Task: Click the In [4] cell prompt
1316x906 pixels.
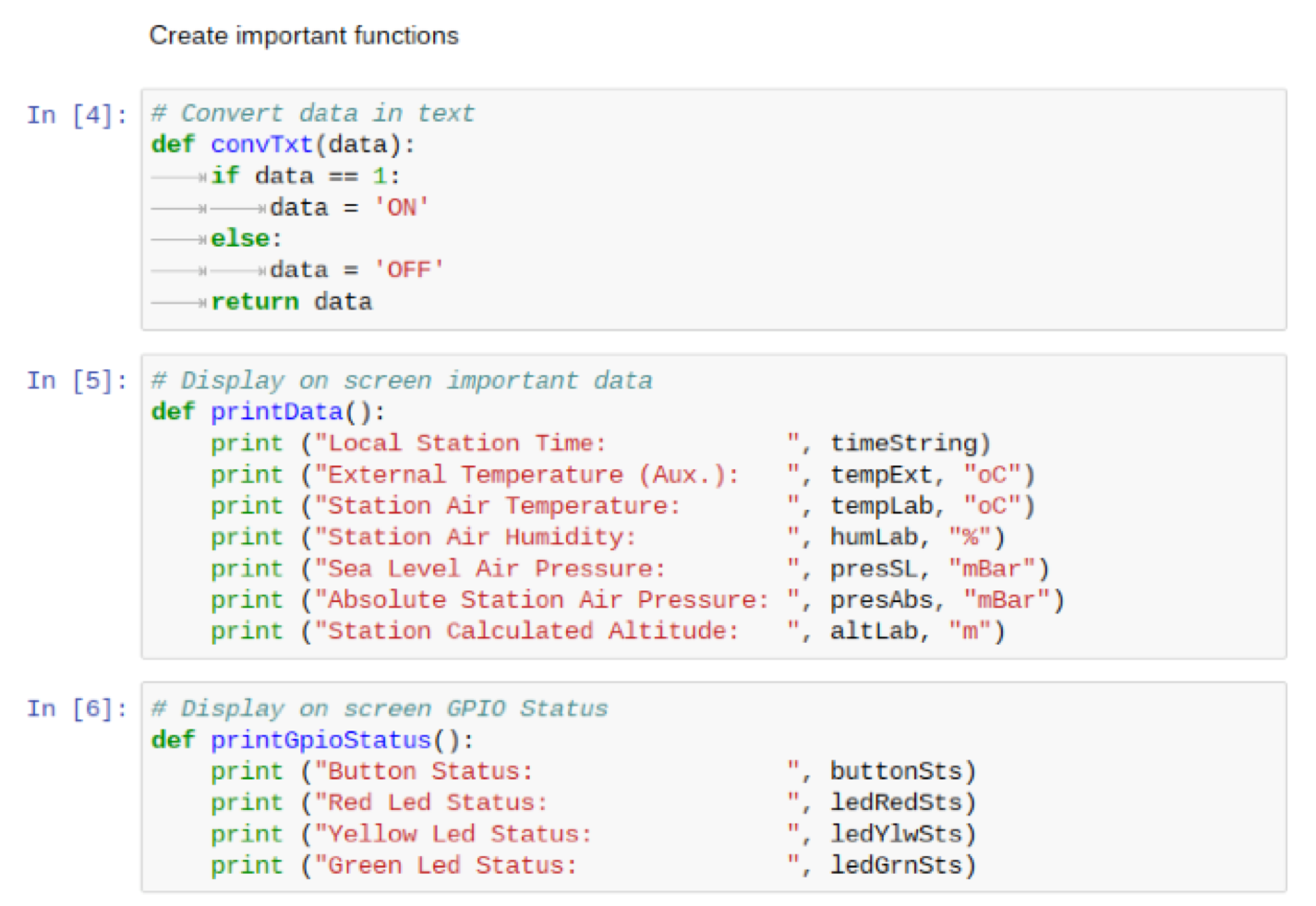Action: [77, 115]
